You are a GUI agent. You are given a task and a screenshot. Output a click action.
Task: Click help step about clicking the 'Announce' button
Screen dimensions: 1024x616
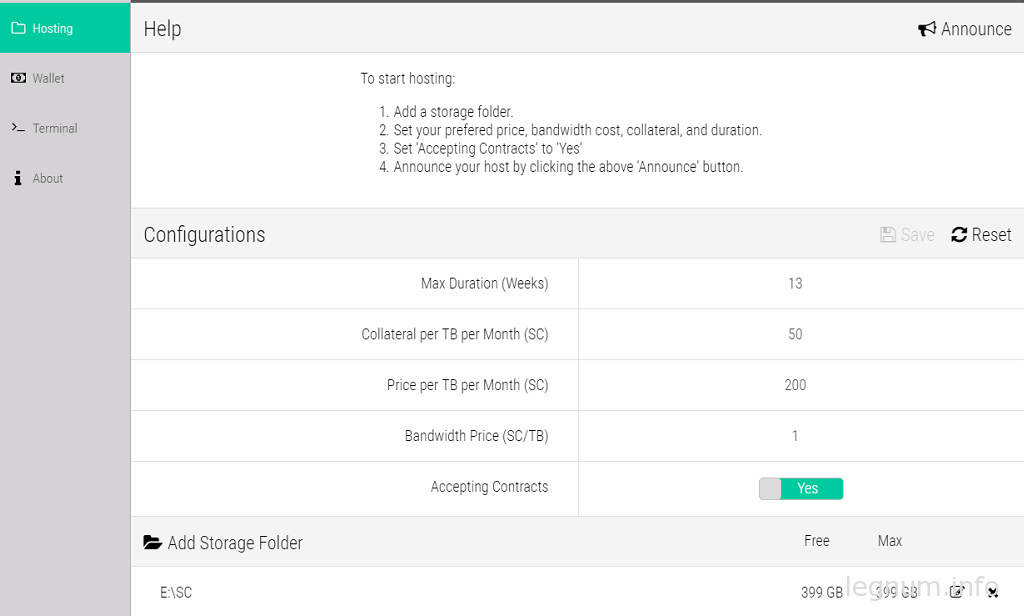(568, 167)
